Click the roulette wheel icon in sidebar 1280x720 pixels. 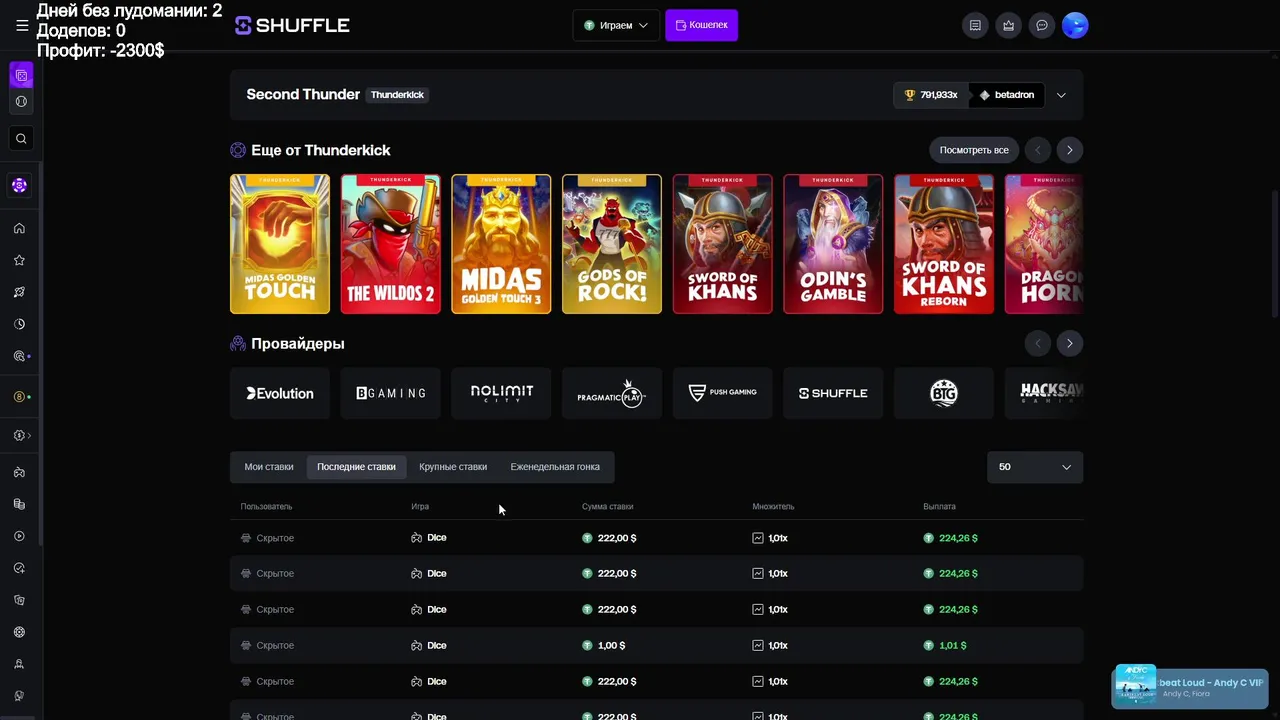point(19,632)
